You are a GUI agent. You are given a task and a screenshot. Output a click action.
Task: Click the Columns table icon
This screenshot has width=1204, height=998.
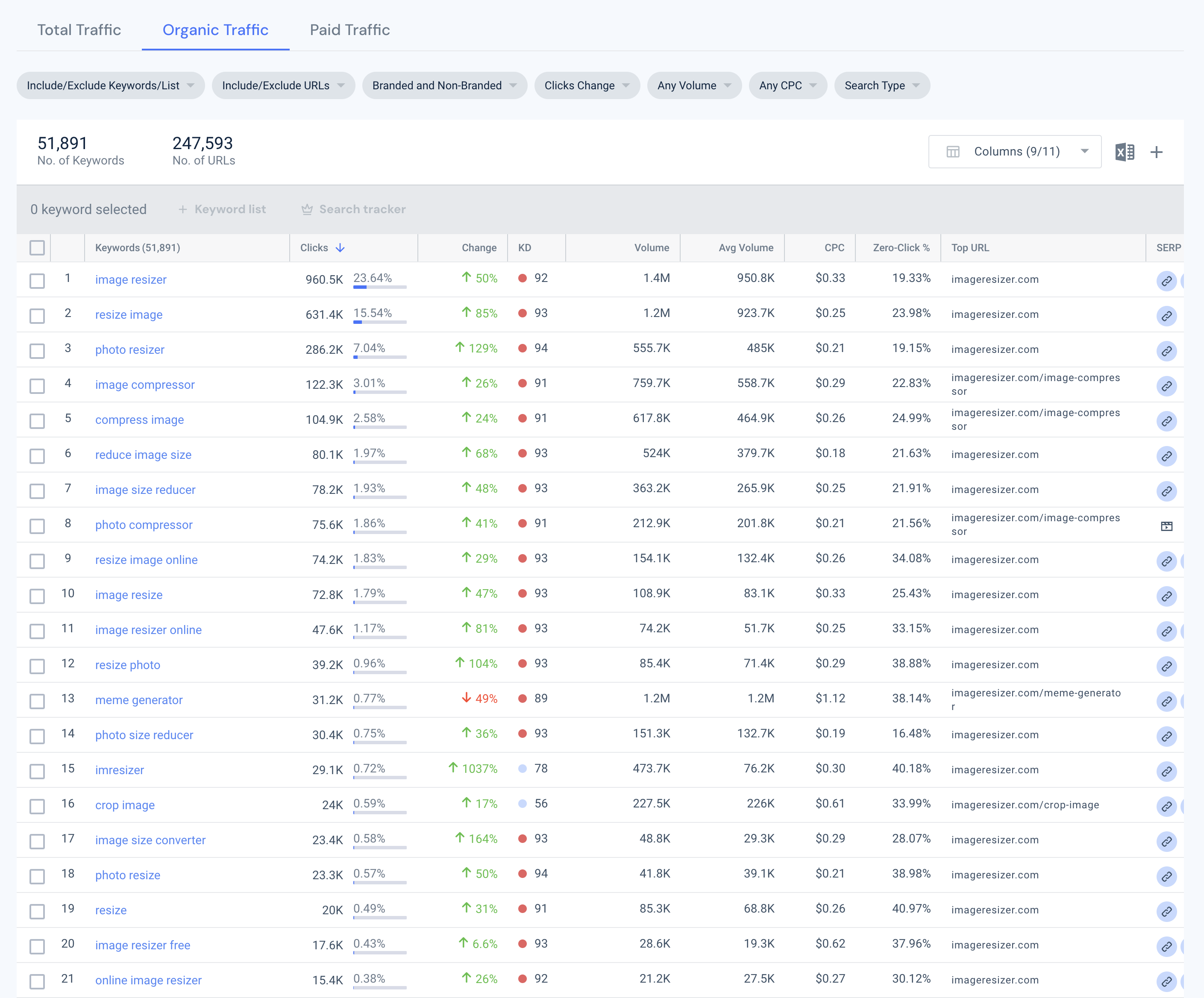pyautogui.click(x=953, y=152)
